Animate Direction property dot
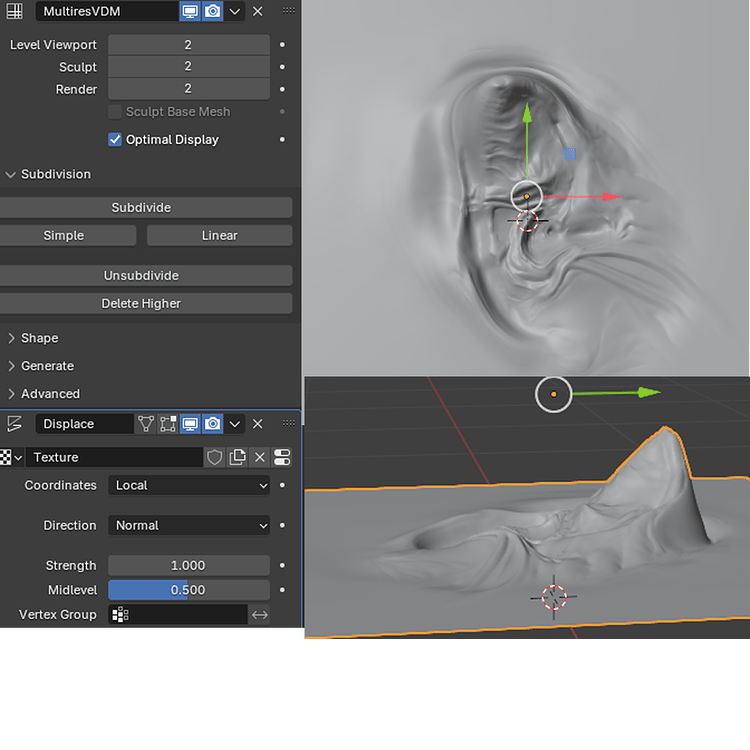This screenshot has width=750, height=750. [x=282, y=525]
